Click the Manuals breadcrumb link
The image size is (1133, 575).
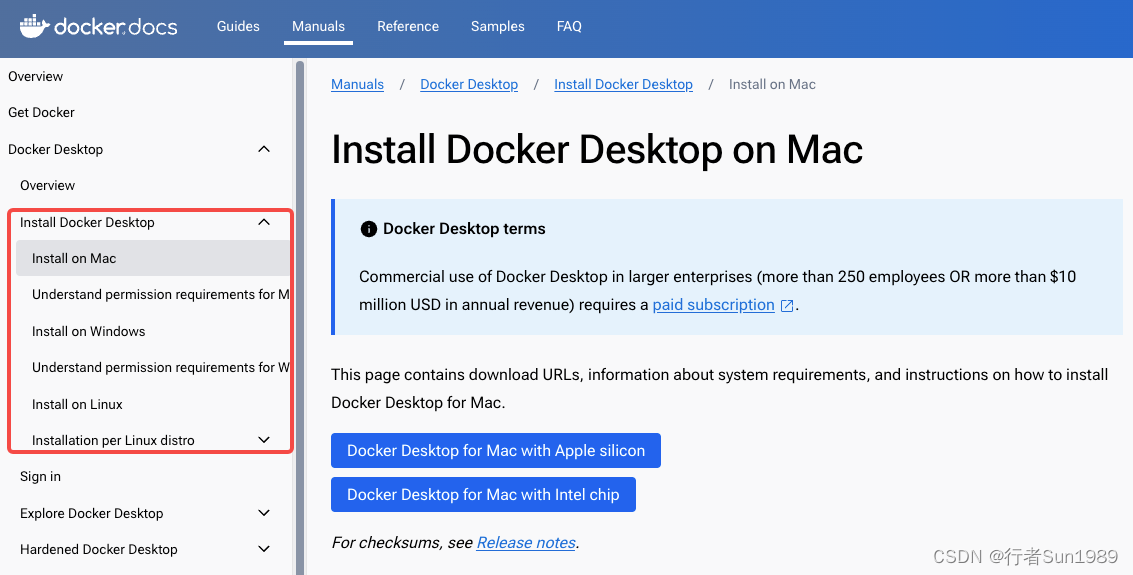(357, 85)
